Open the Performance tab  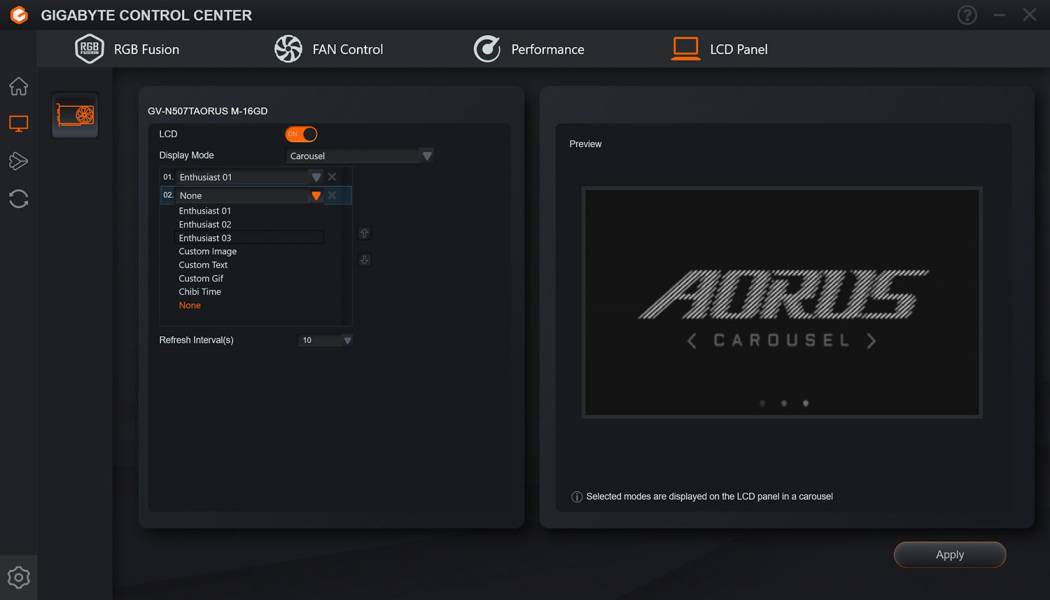[x=529, y=49]
